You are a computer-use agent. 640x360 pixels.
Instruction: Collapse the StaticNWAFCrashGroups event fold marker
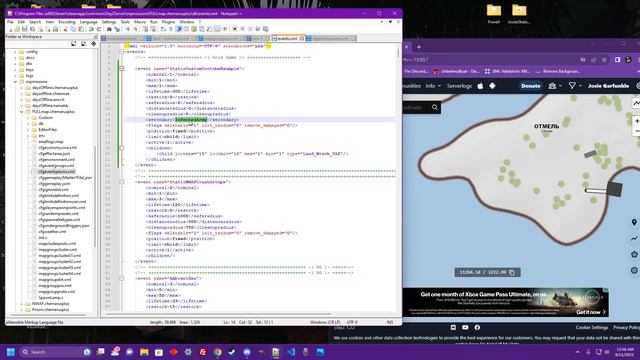(x=122, y=182)
